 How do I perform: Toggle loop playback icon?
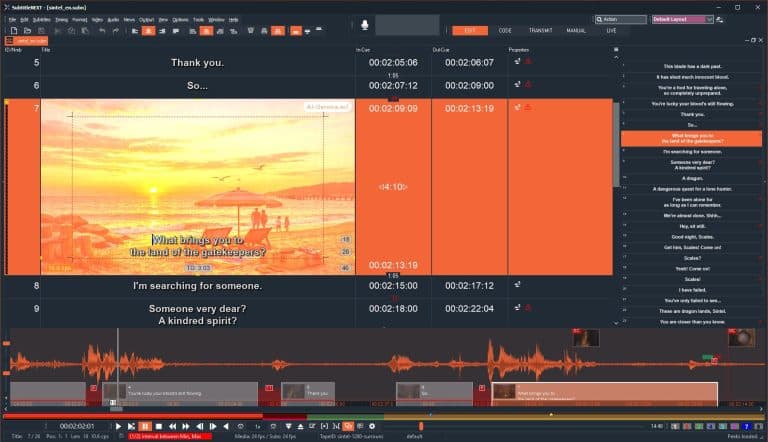pyautogui.click(x=240, y=426)
